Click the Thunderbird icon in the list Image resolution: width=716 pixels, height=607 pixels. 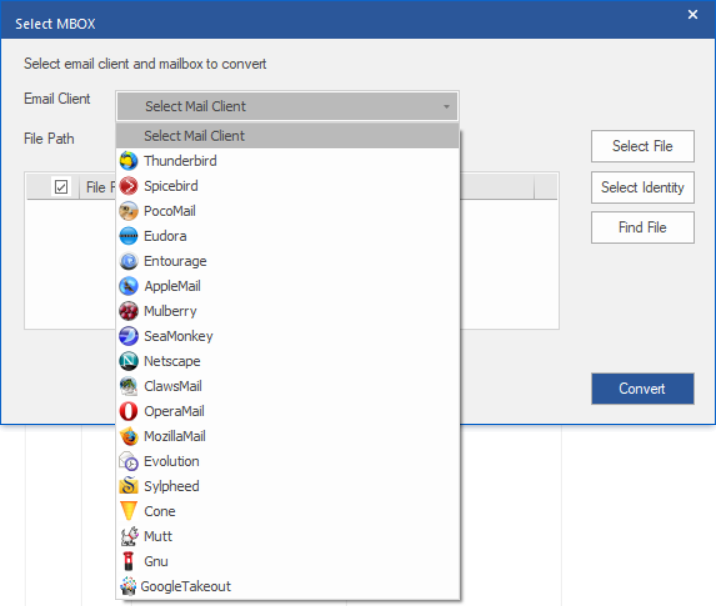128,161
